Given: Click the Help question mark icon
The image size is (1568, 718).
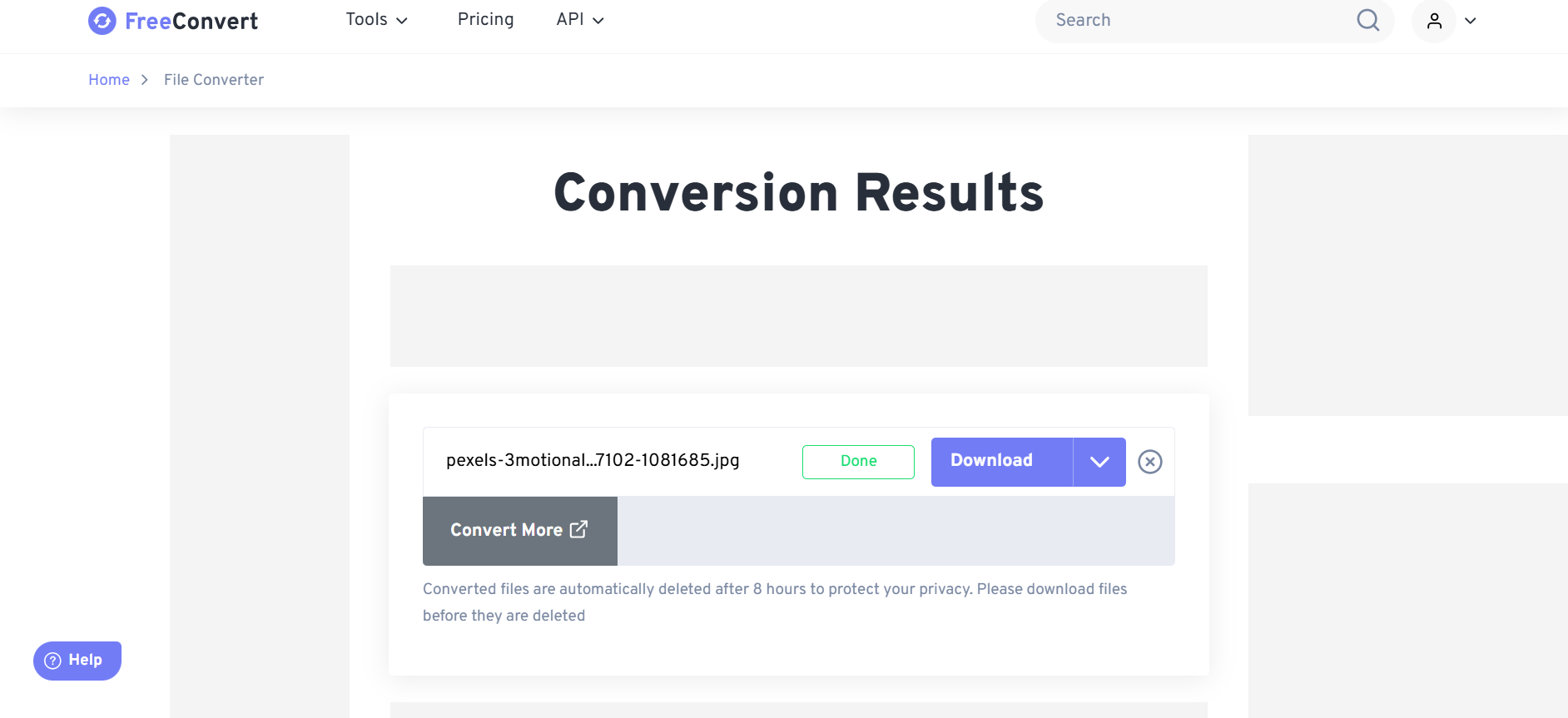Looking at the screenshot, I should tap(52, 660).
